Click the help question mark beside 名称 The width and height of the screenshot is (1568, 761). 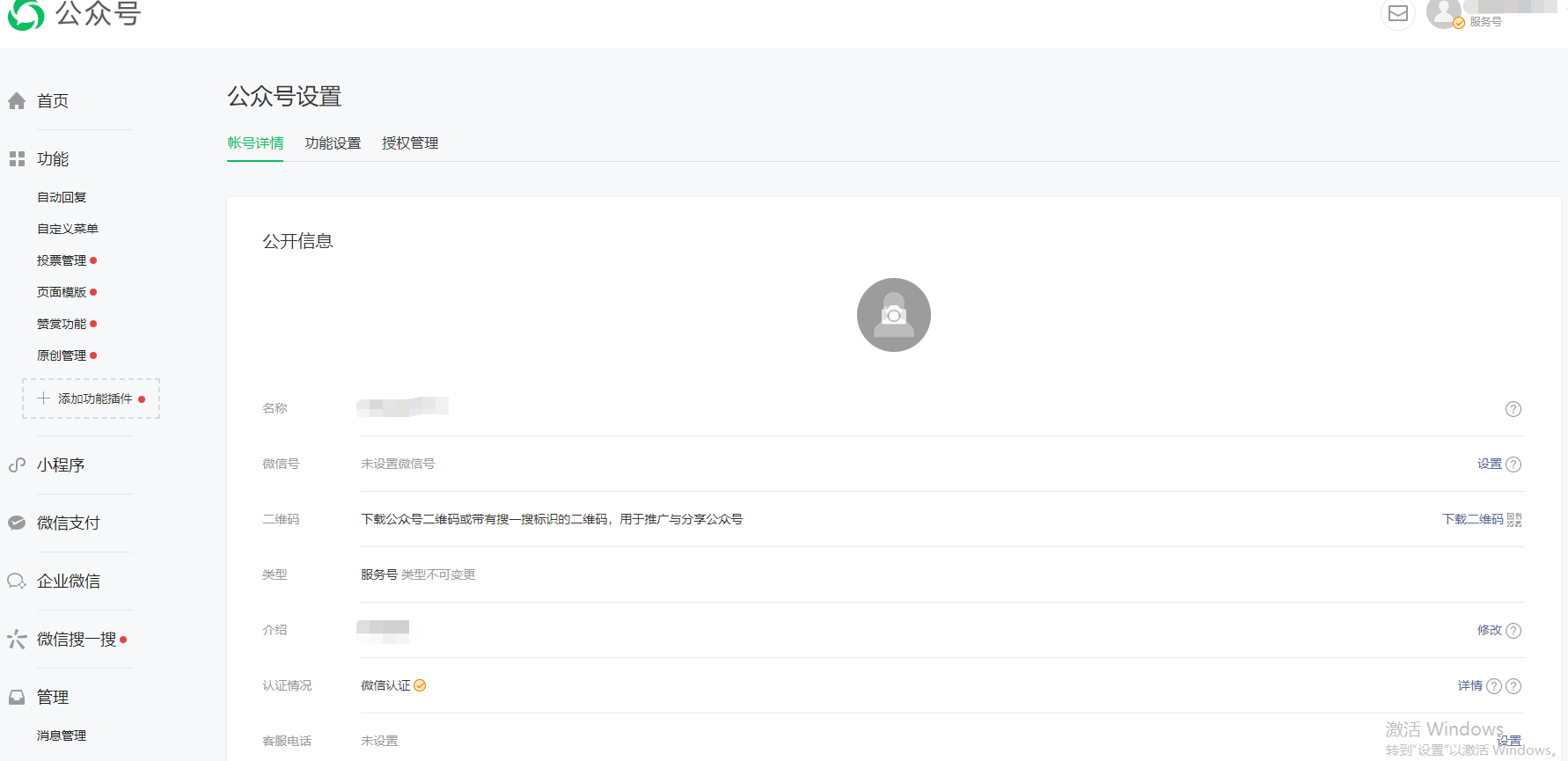click(x=1513, y=409)
